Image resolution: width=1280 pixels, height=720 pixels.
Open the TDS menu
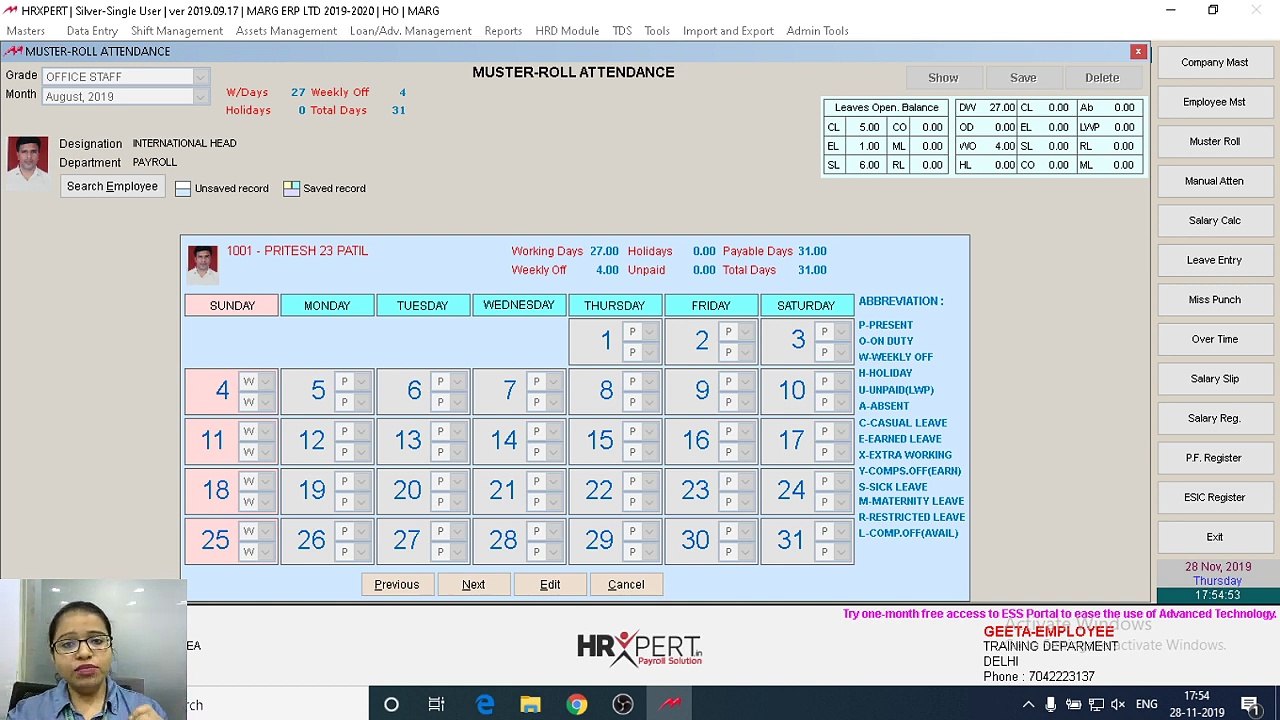(x=622, y=31)
